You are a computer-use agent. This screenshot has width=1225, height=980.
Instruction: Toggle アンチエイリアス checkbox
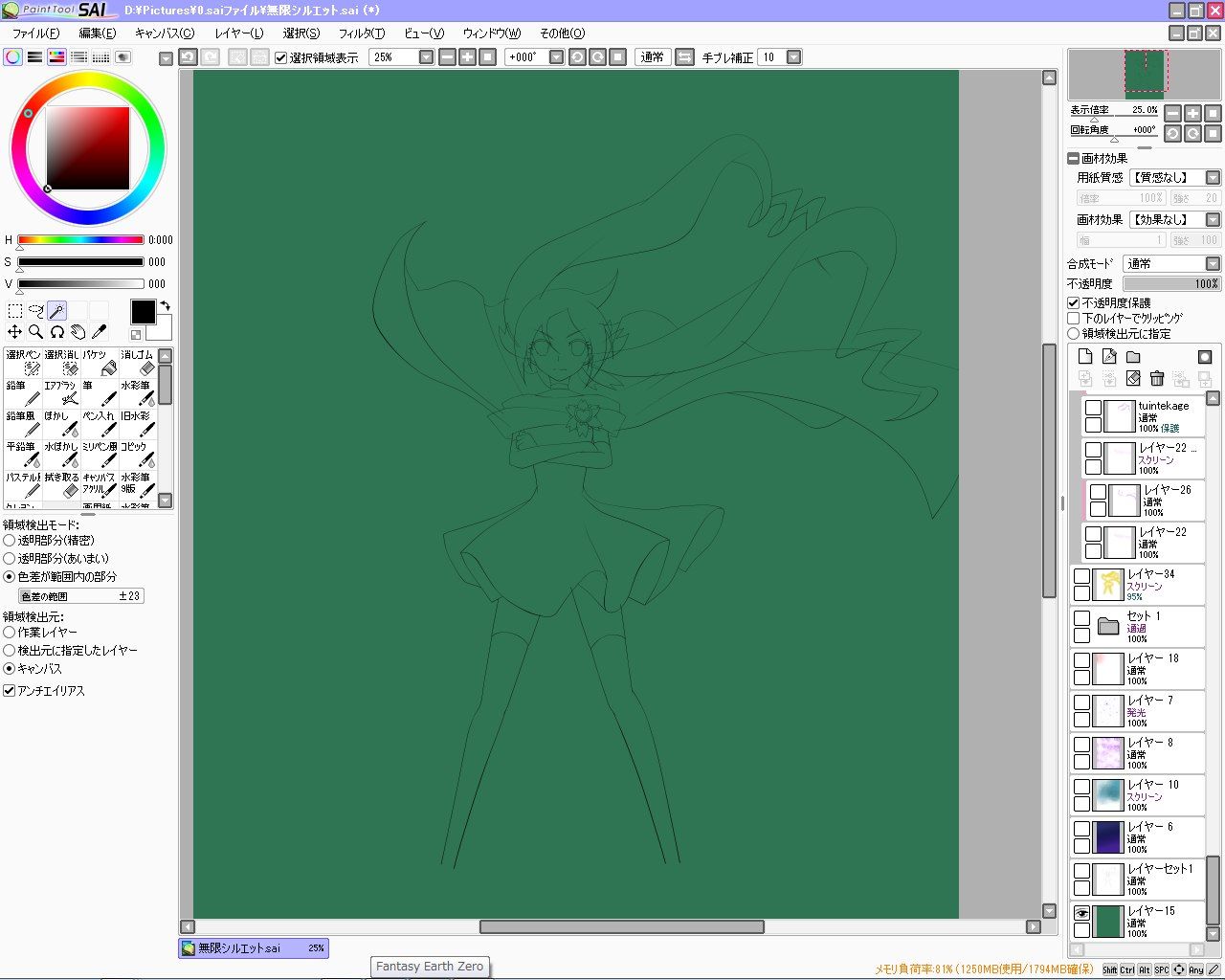tap(10, 691)
